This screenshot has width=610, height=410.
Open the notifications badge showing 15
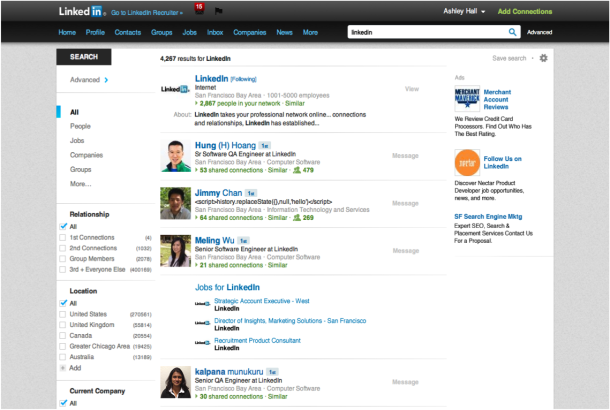pos(199,9)
